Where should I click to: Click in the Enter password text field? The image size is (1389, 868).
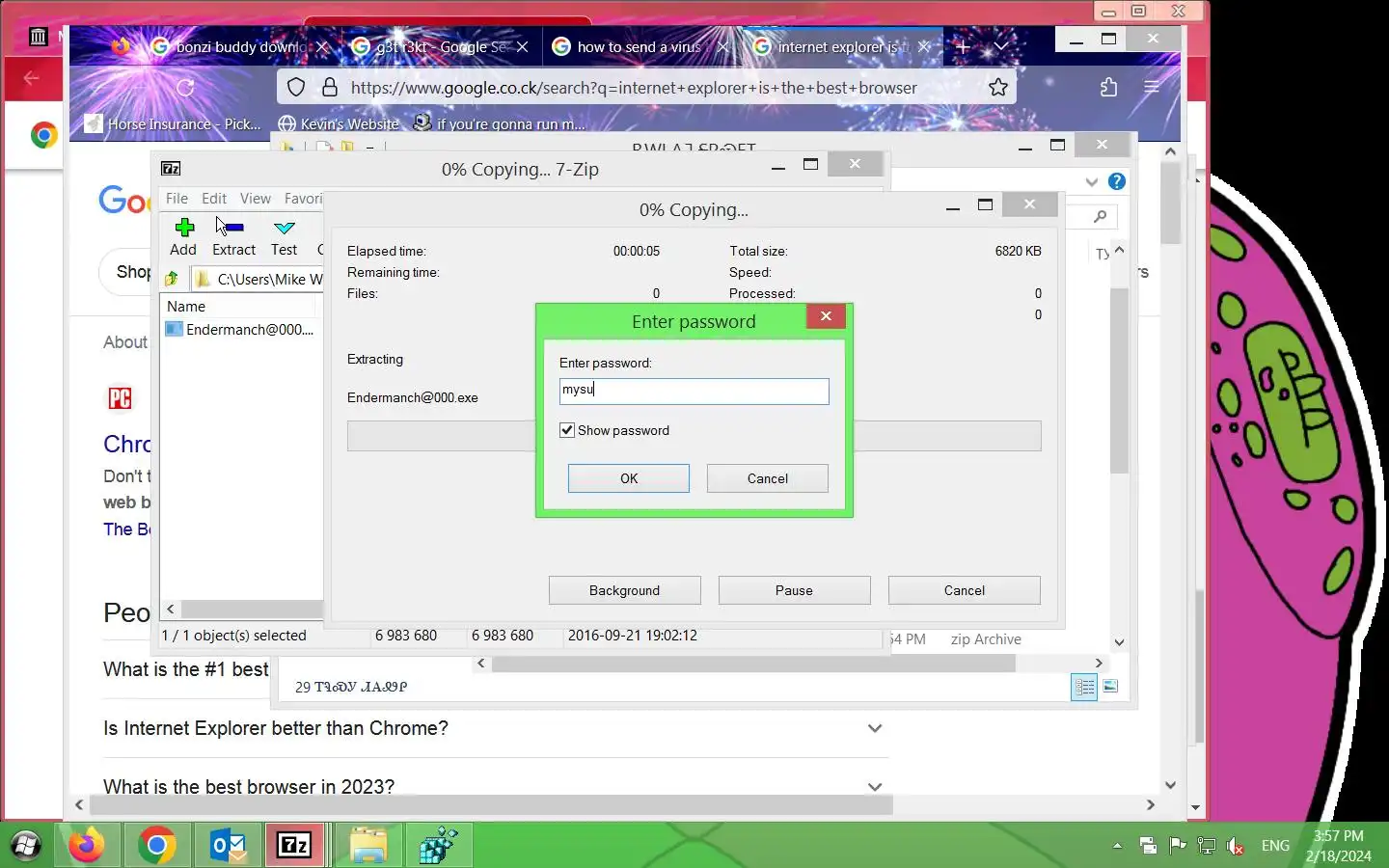pyautogui.click(x=694, y=391)
